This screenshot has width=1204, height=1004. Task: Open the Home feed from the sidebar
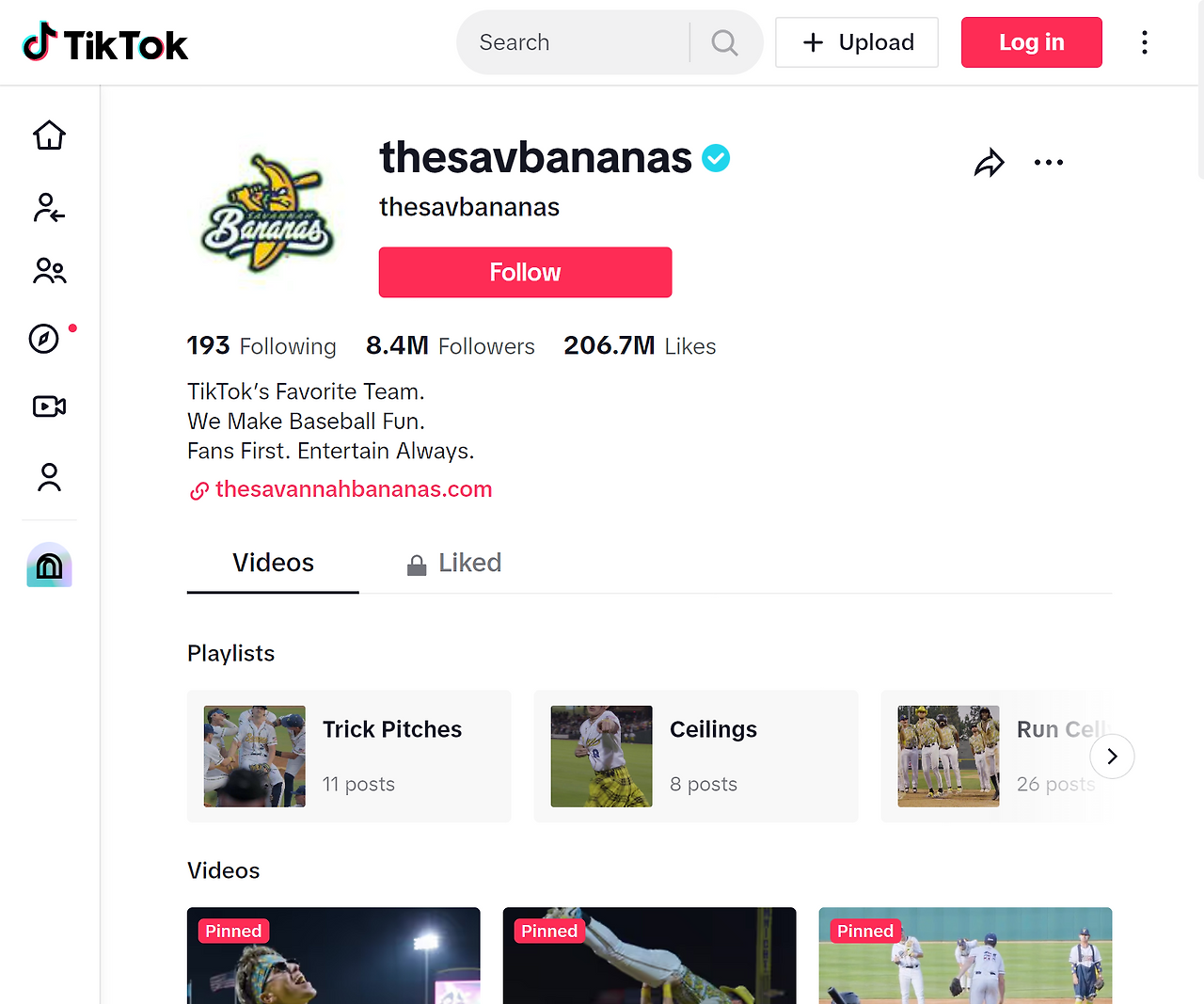[49, 135]
